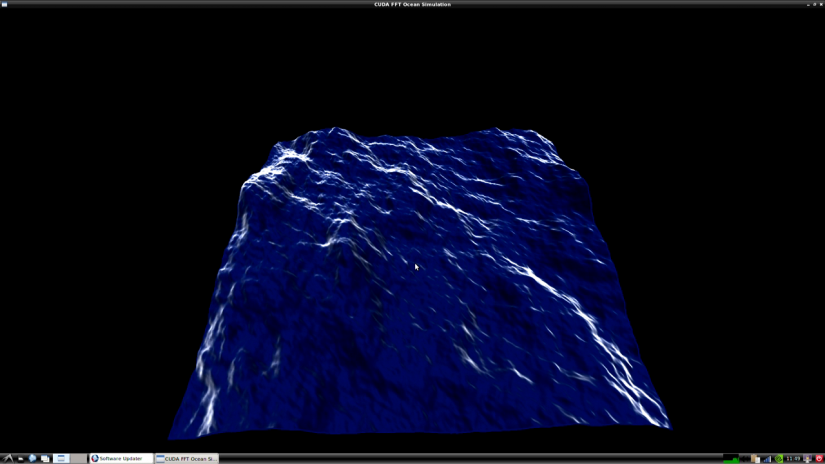Open the NVIDIA settings tray icon
The image size is (825, 464).
[779, 459]
